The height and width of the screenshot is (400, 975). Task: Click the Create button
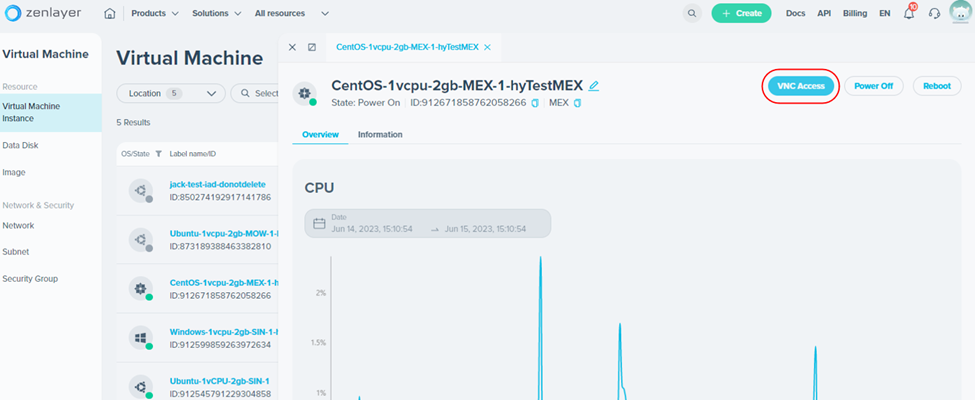741,13
